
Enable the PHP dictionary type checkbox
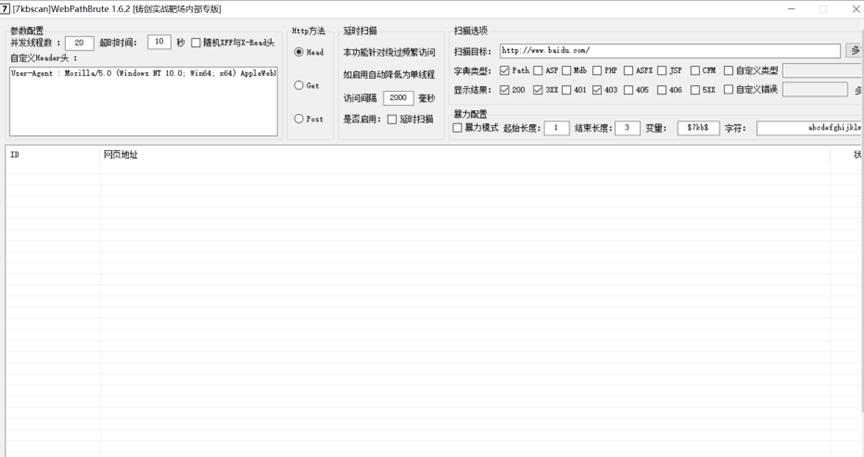pyautogui.click(x=598, y=71)
